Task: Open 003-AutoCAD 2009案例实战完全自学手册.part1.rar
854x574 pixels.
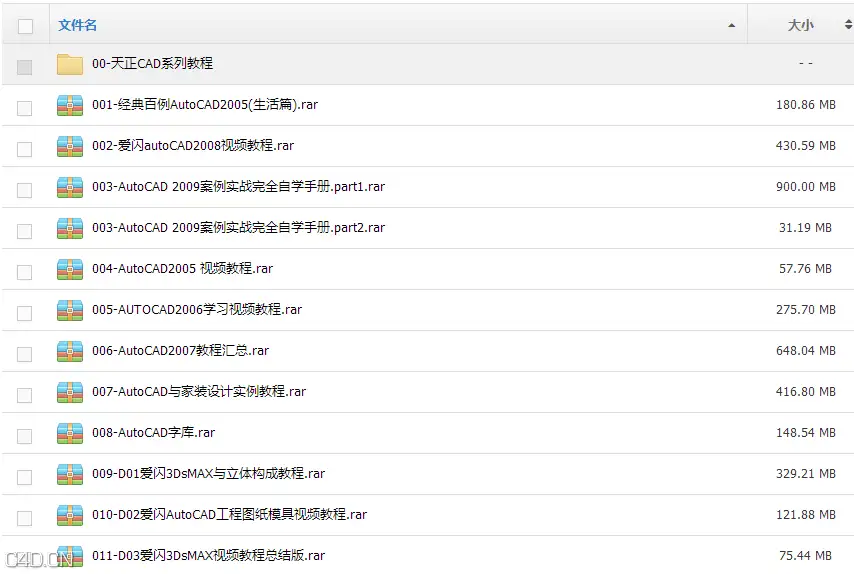Action: tap(239, 186)
